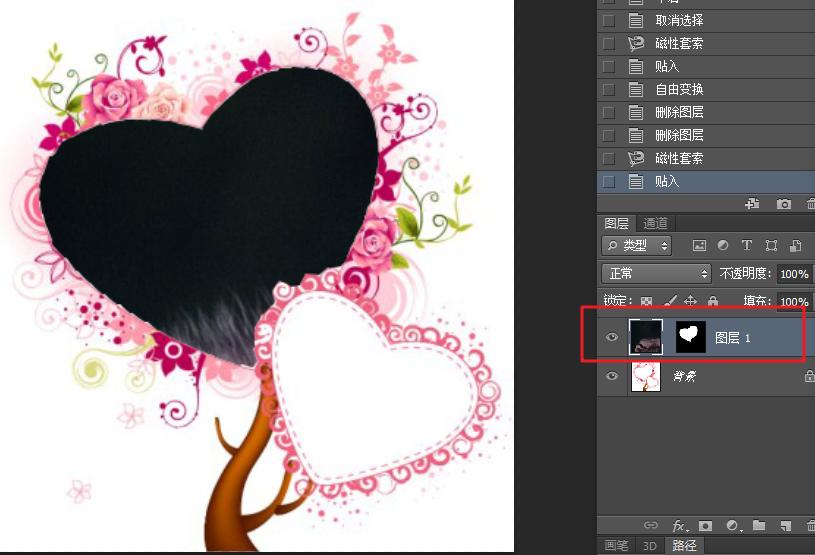Viewport: 815px width, 555px height.
Task: Open the 路径 tab
Action: [x=684, y=546]
